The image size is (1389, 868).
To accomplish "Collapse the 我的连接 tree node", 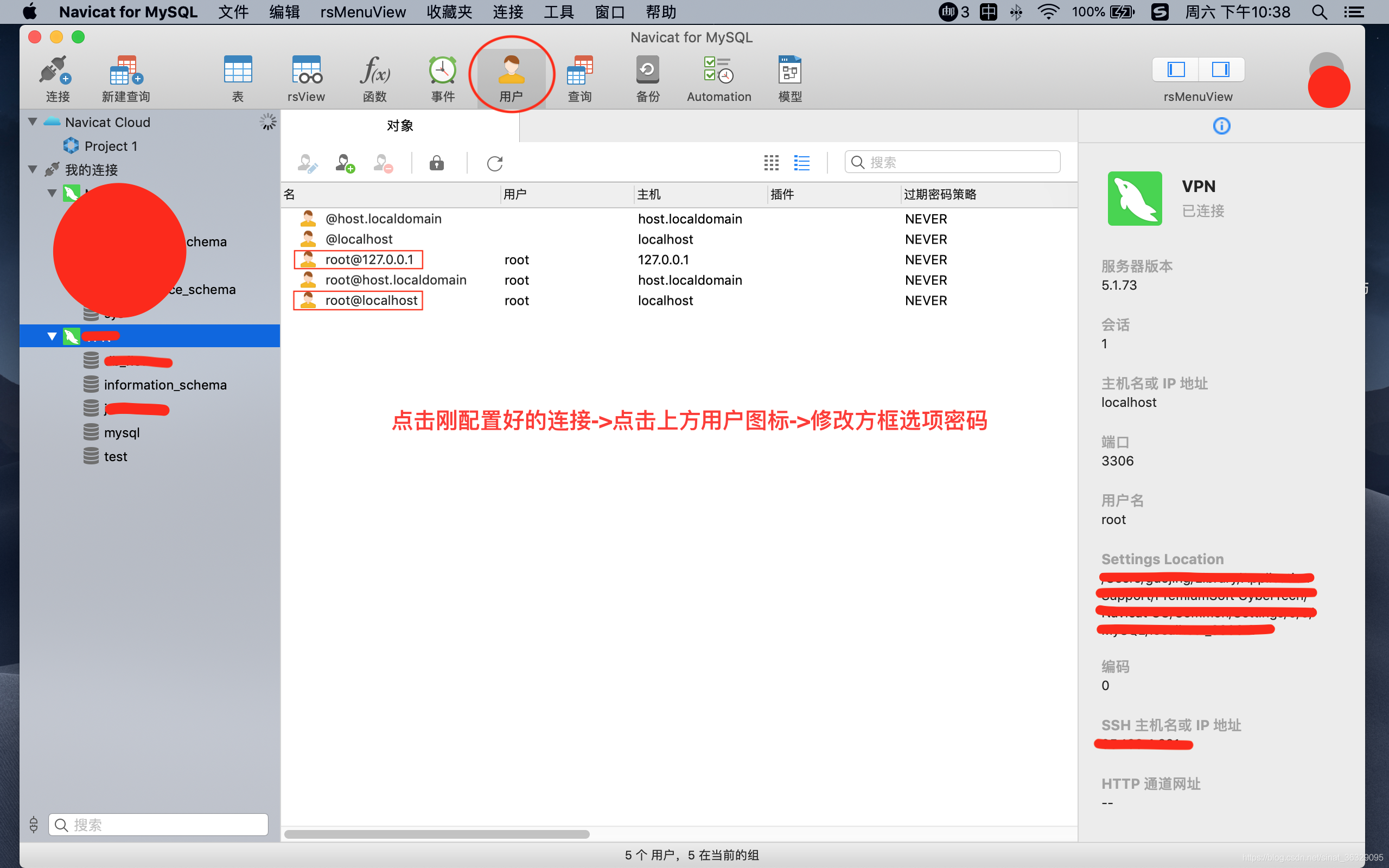I will pos(33,169).
